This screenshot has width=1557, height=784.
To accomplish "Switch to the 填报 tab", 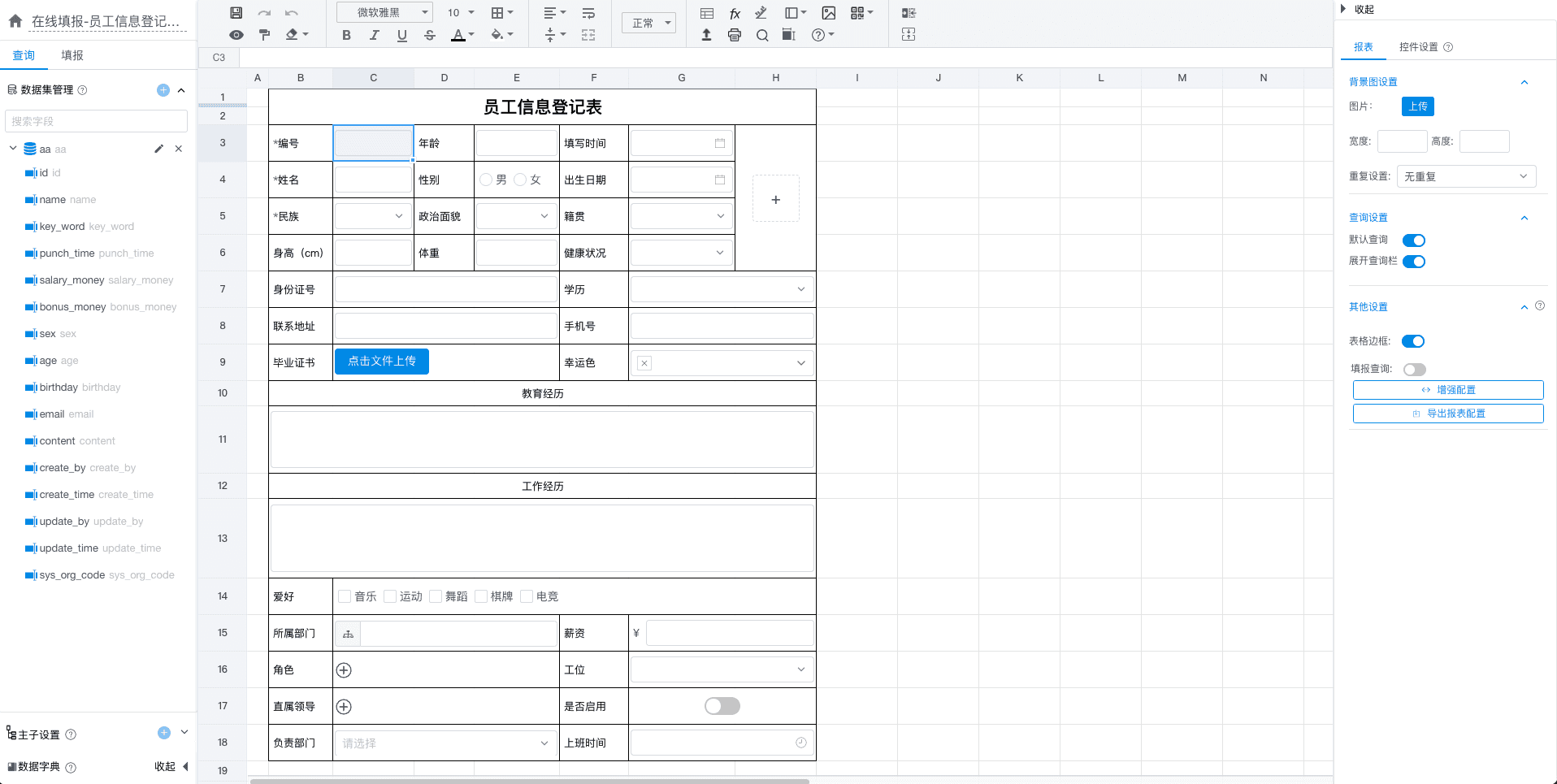I will click(72, 55).
